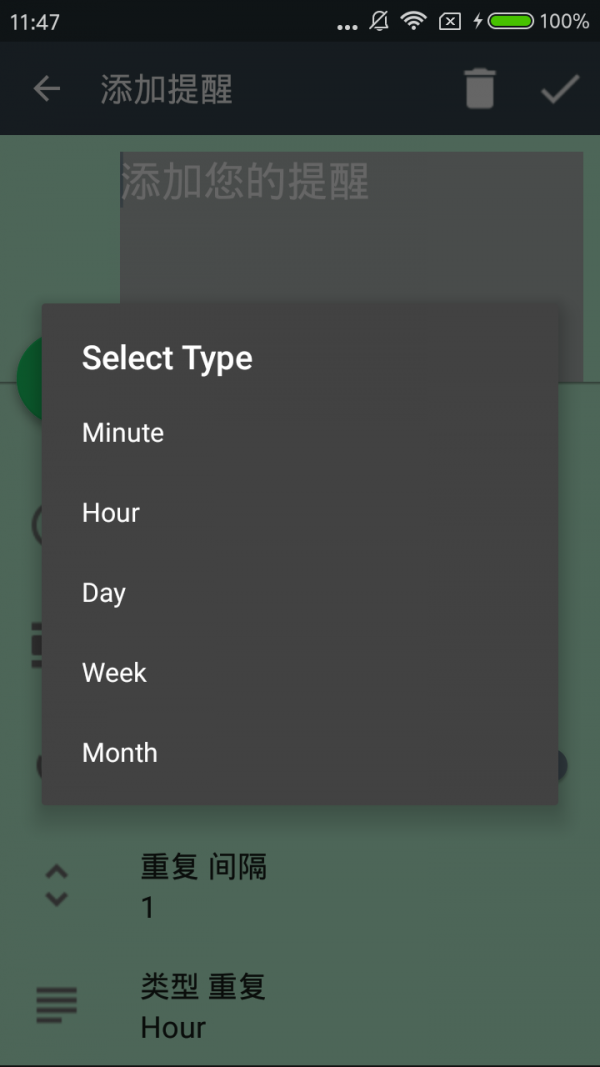Open the 类型 重复 Hour setting
Viewport: 600px width, 1067px height.
coord(300,1006)
